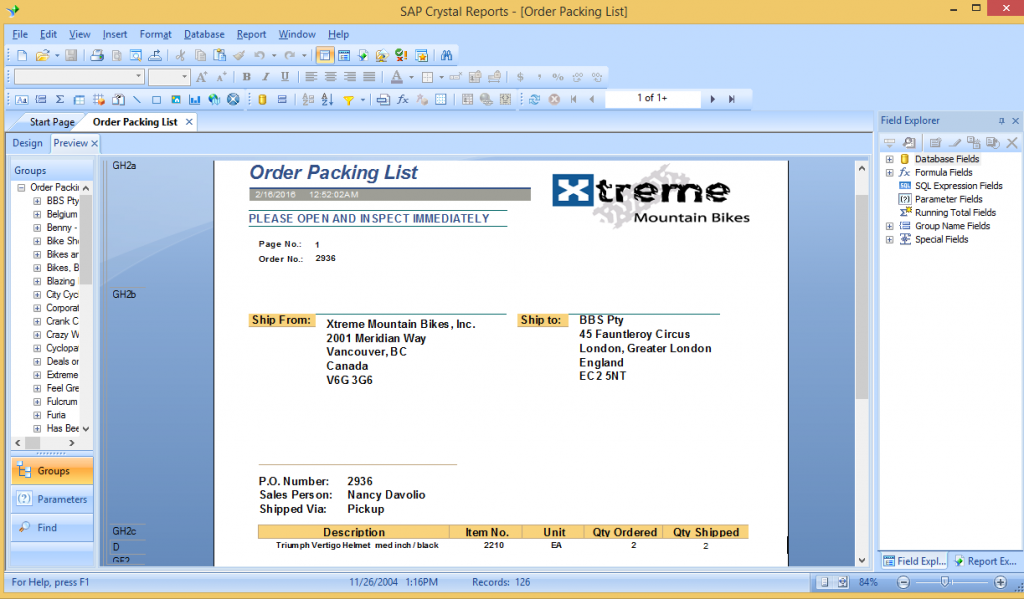Open the Find panel button

(52, 527)
